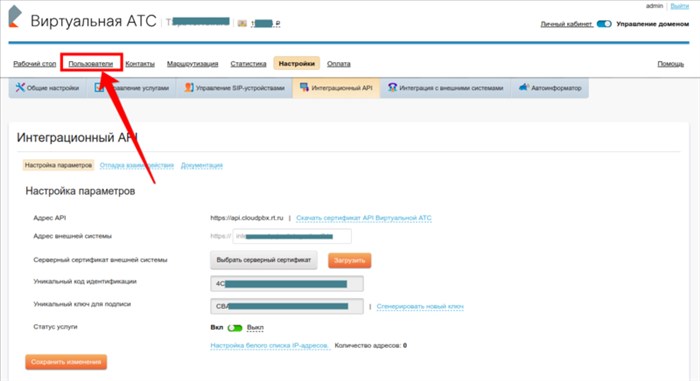Open Статистика menu item
Image resolution: width=700 pixels, height=381 pixels.
point(248,64)
